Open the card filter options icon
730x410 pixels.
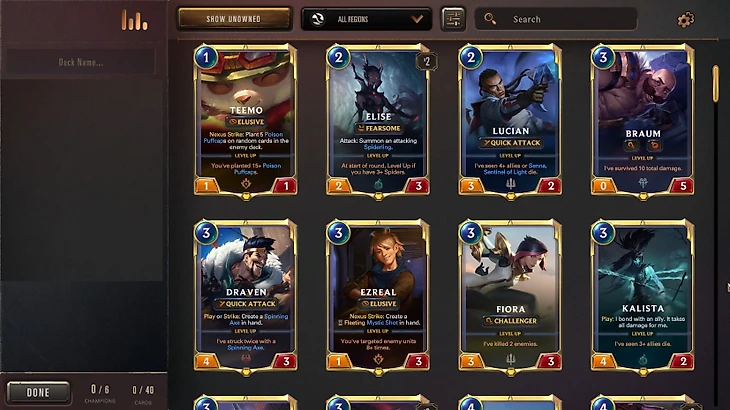(x=453, y=19)
